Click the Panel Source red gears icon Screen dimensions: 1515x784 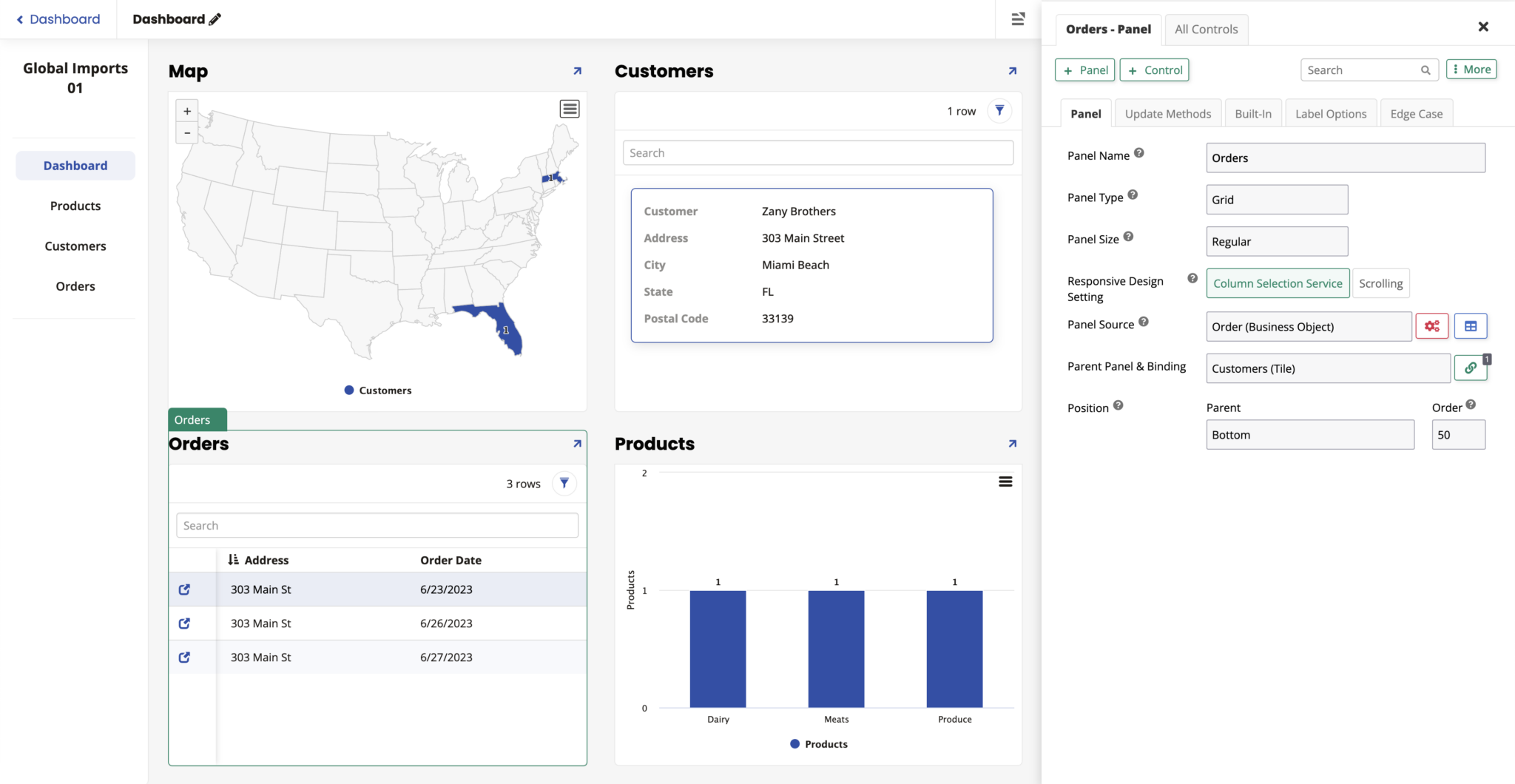(x=1431, y=326)
